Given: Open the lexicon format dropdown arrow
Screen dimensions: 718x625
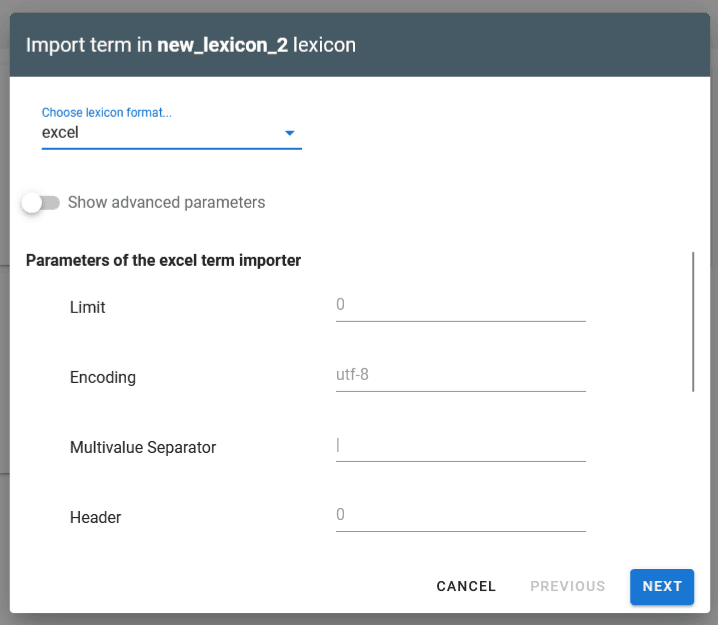Looking at the screenshot, I should tap(289, 133).
